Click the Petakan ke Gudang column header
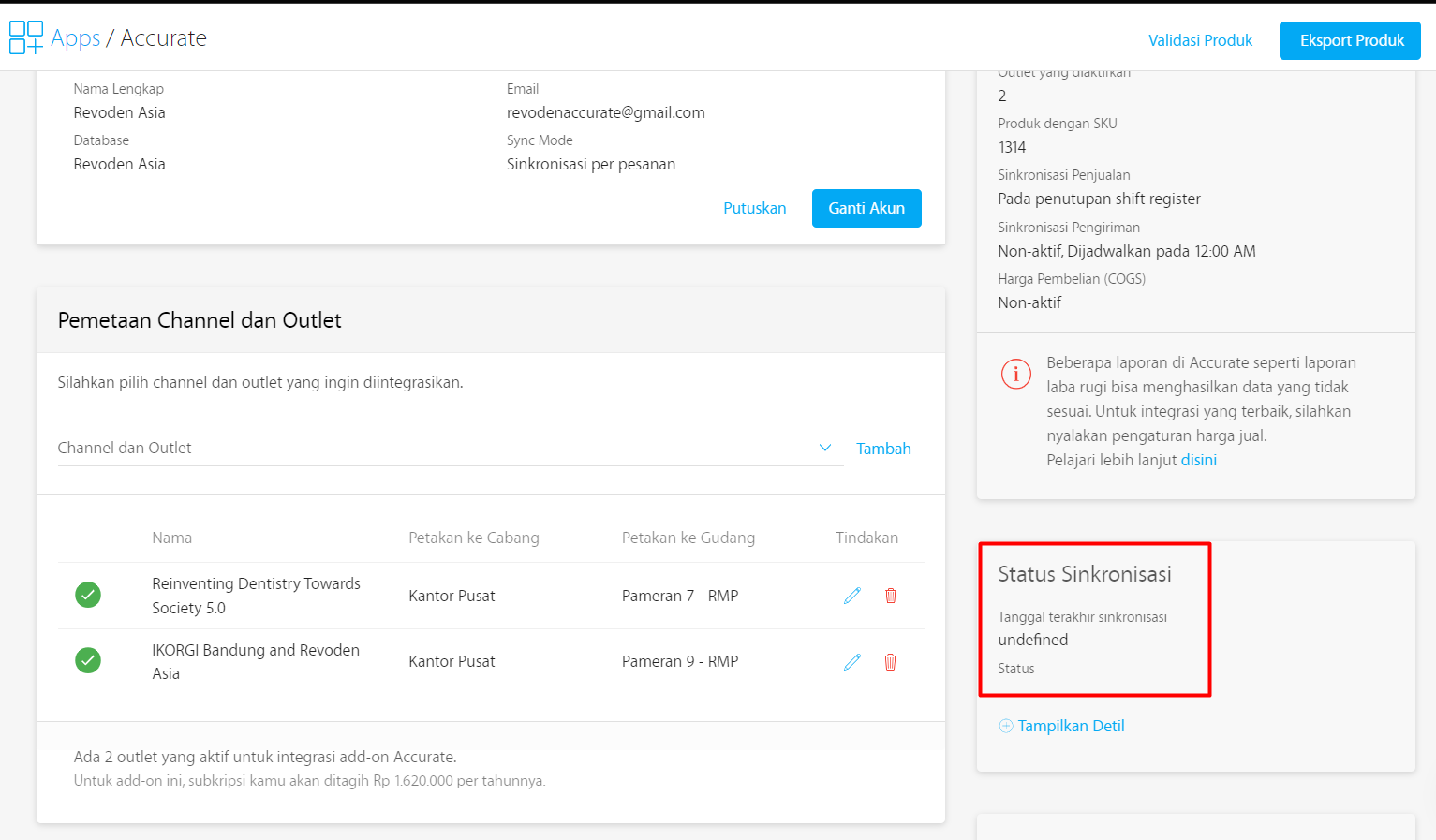 688,538
